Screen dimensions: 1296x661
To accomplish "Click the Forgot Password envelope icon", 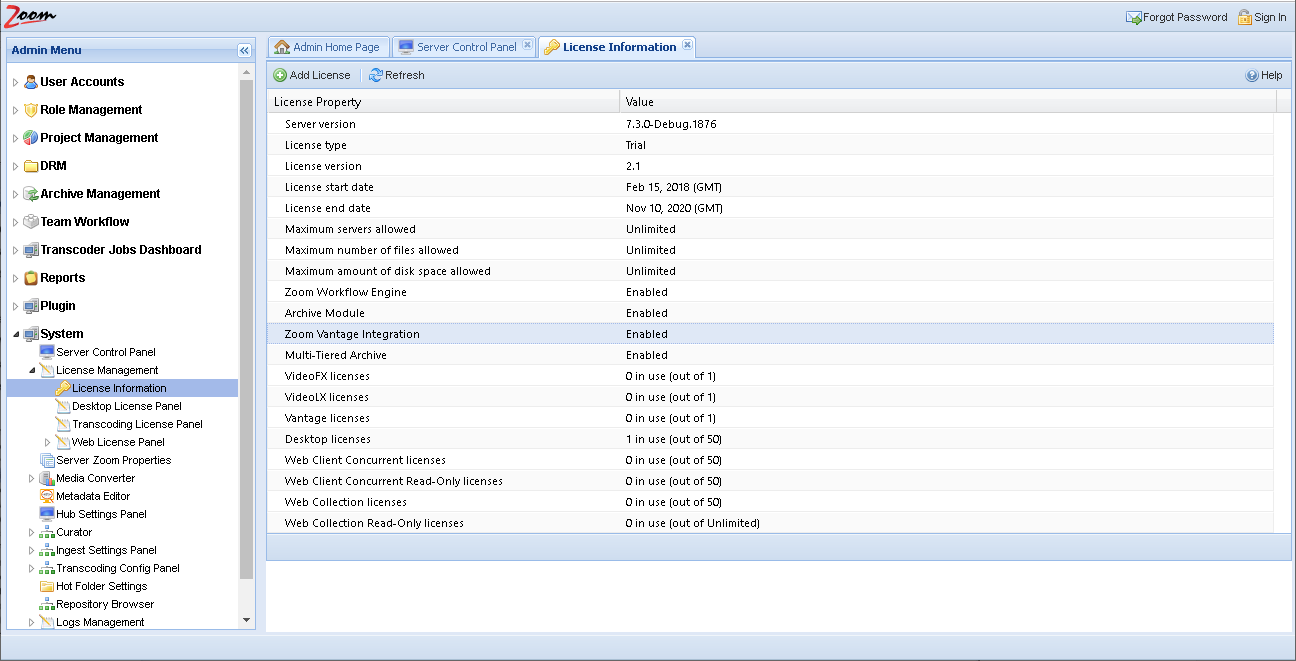I will pyautogui.click(x=1134, y=17).
